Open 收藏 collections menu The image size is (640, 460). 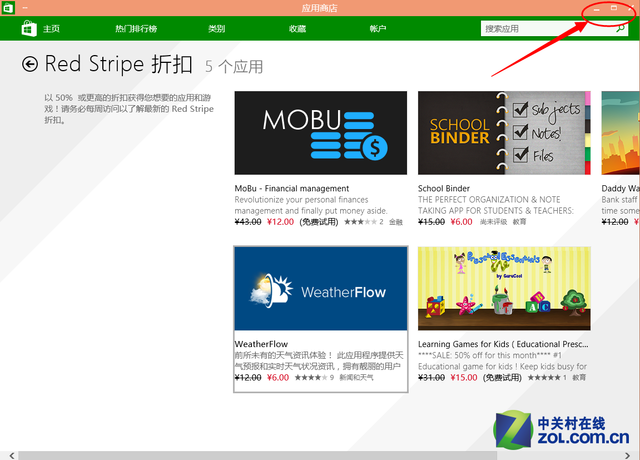[297, 29]
